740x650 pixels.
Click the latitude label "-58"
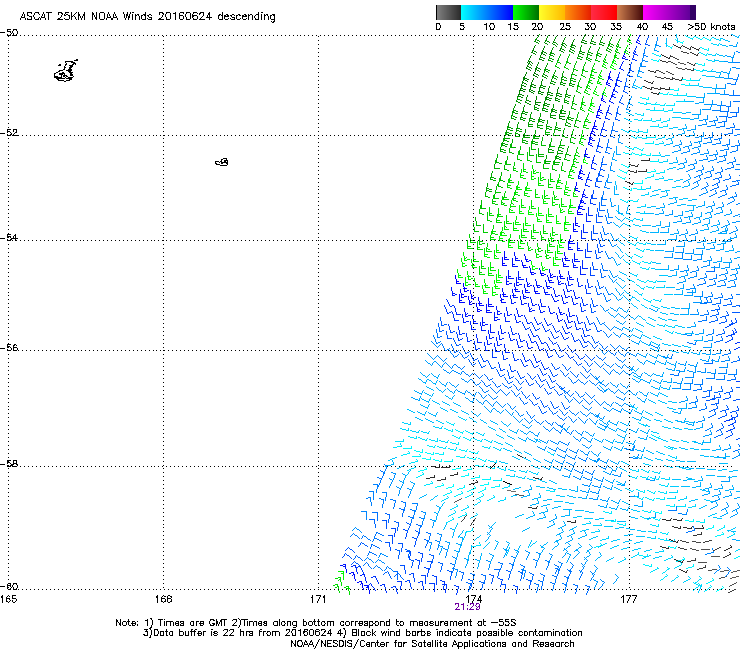pyautogui.click(x=9, y=464)
